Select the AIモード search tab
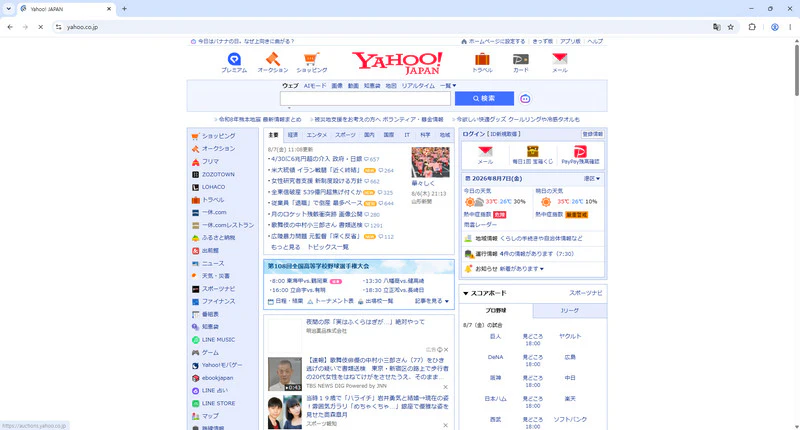800x430 pixels. [315, 86]
